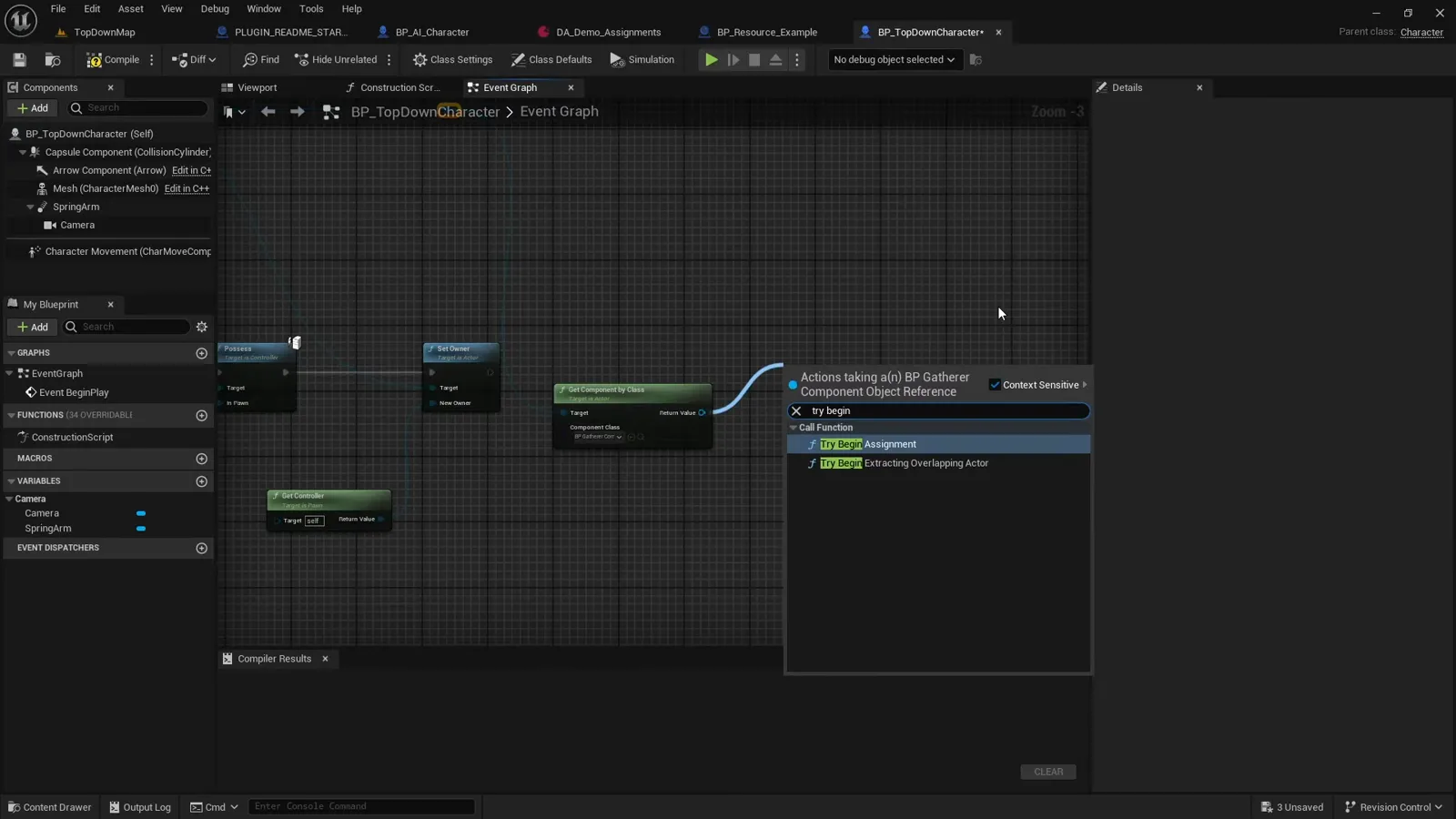The image size is (1456, 819).
Task: Open Compile options menu dots
Action: click(x=152, y=60)
